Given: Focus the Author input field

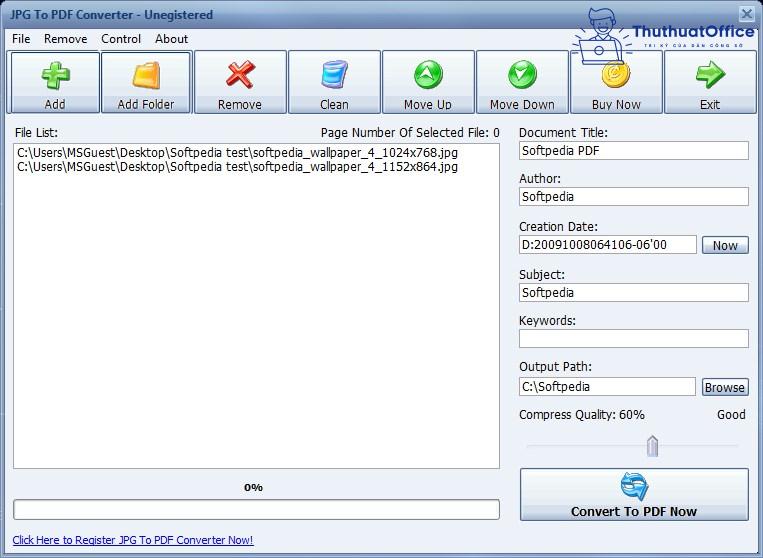Looking at the screenshot, I should tap(634, 197).
